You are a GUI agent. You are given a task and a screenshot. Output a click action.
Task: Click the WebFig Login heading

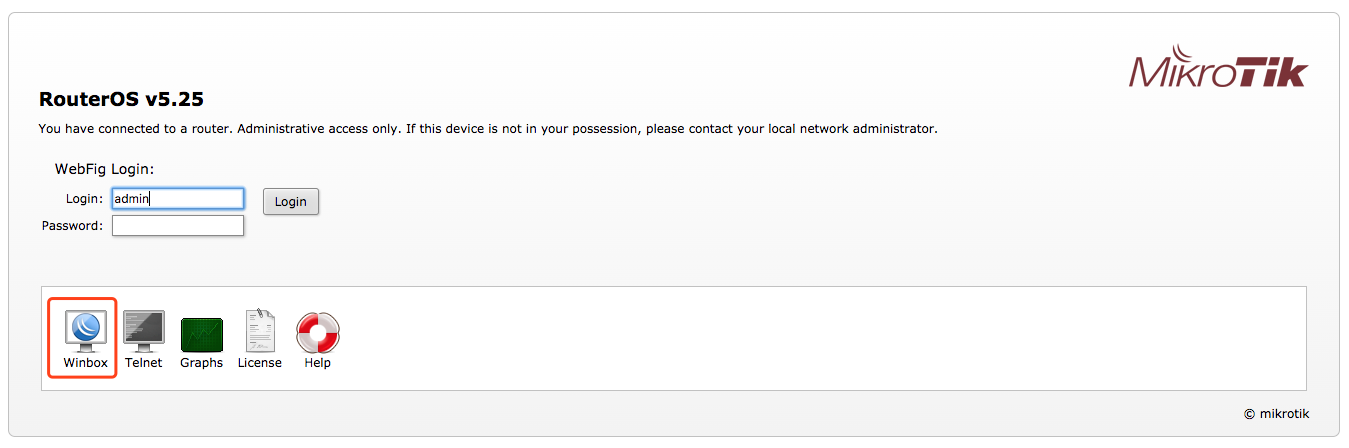pos(111,169)
